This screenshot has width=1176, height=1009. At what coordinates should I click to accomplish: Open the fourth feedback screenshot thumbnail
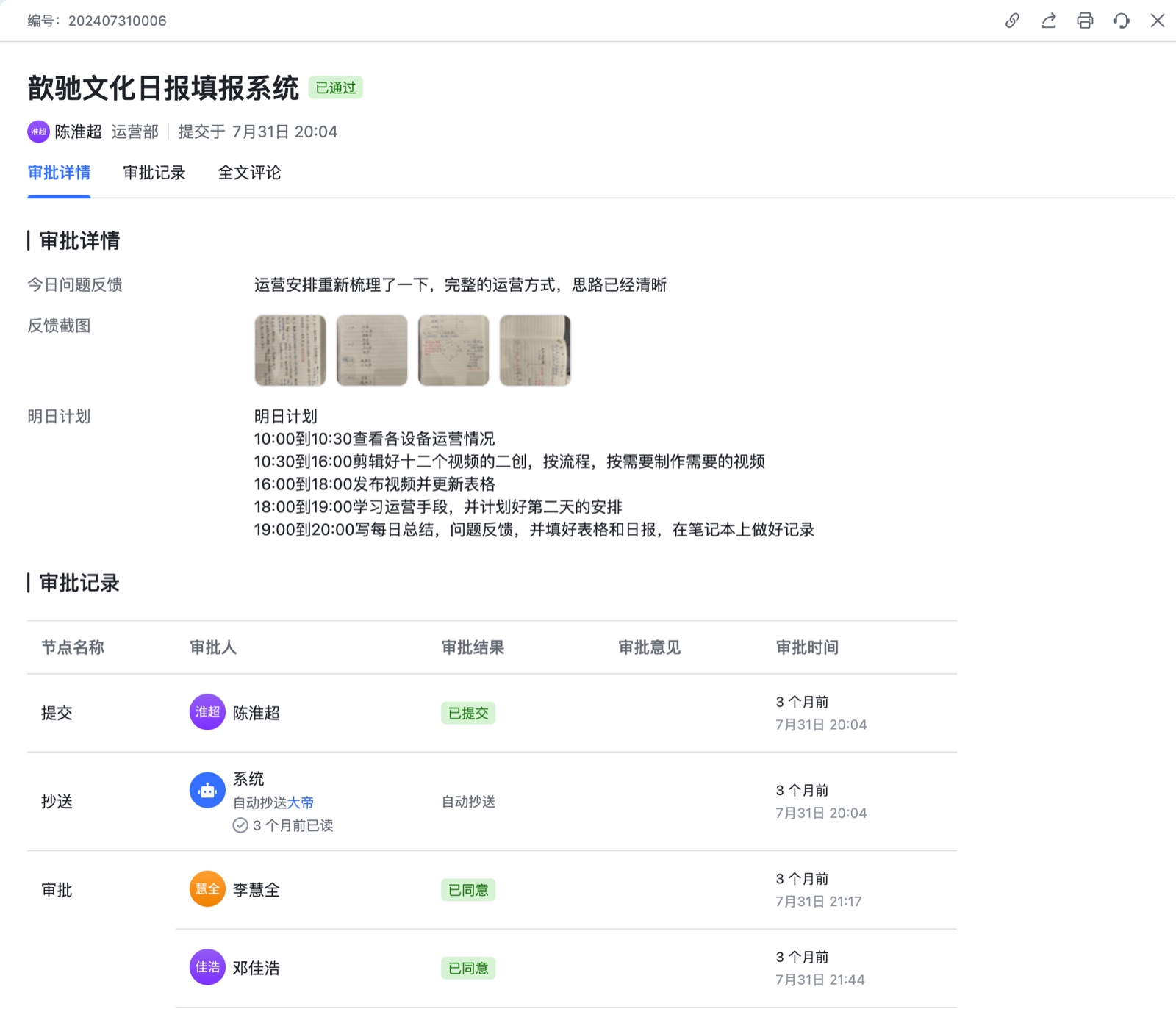point(535,351)
